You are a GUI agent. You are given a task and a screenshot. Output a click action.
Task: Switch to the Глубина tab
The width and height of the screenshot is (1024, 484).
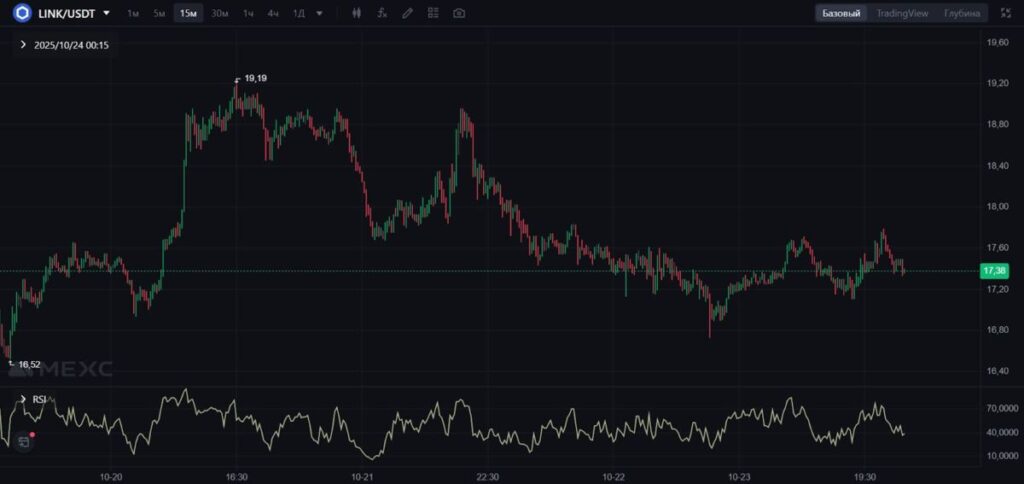coord(961,14)
